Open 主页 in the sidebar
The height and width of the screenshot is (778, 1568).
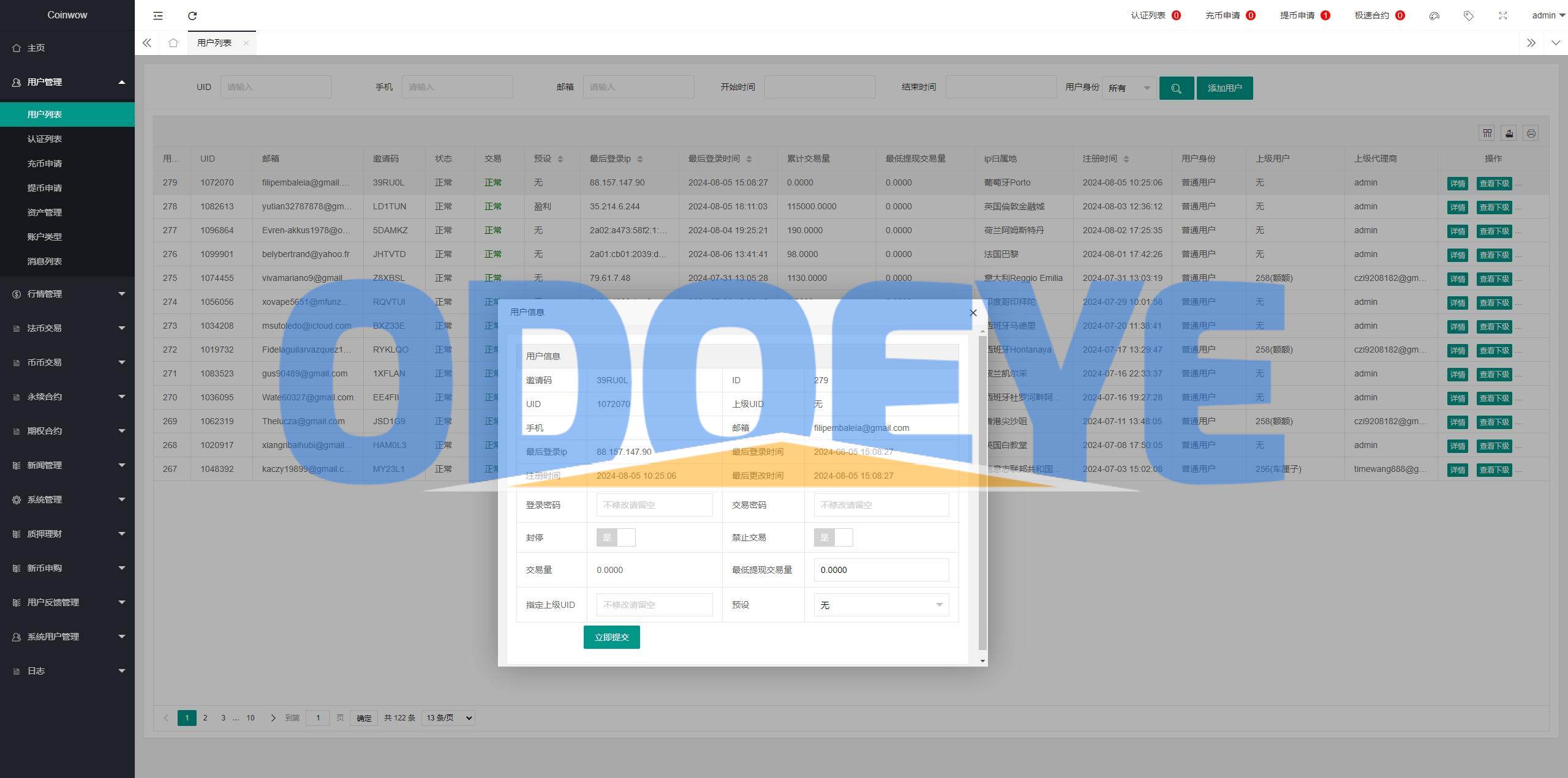pos(67,48)
